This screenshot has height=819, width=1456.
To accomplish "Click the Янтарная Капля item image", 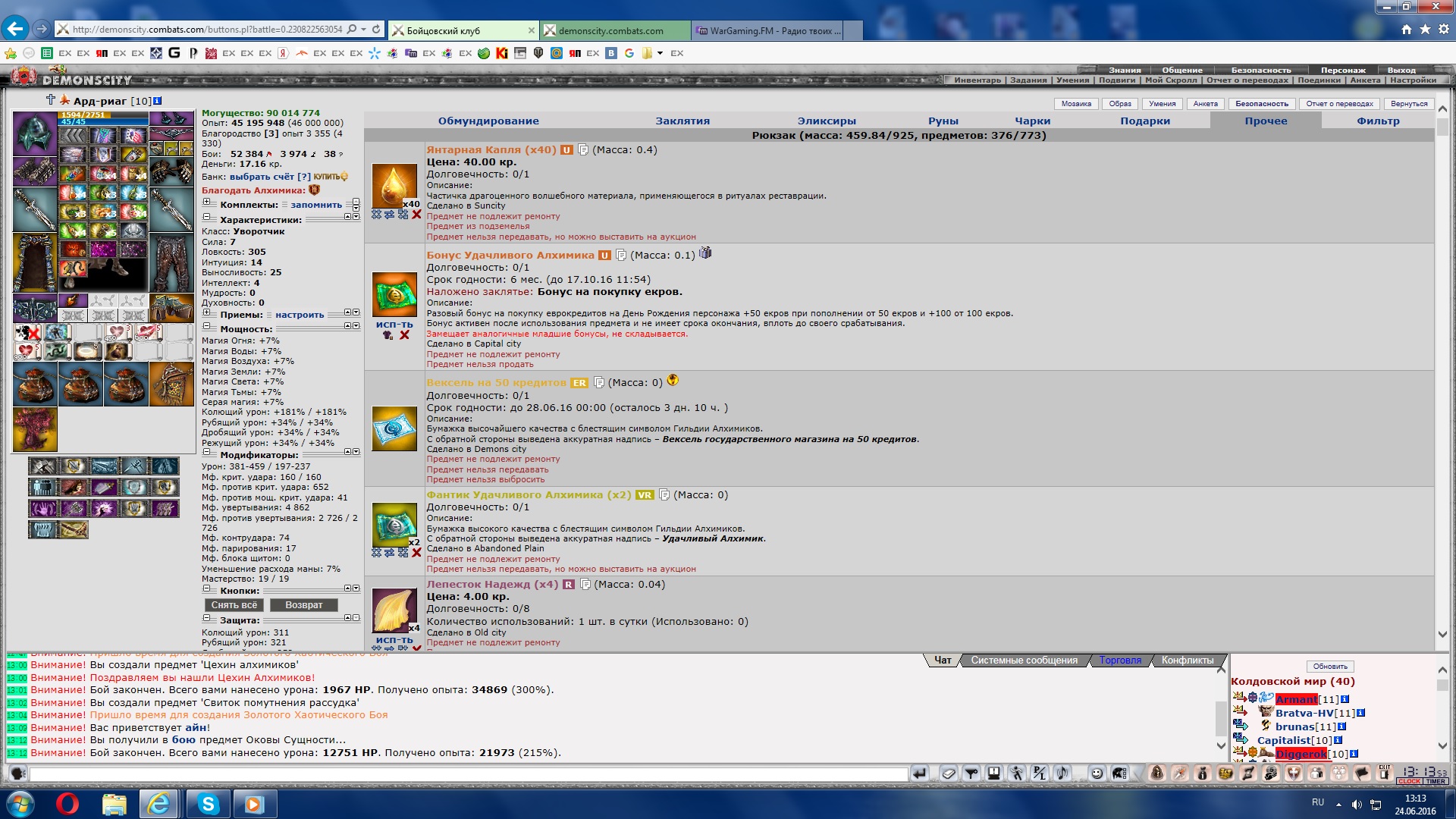I will tap(394, 186).
